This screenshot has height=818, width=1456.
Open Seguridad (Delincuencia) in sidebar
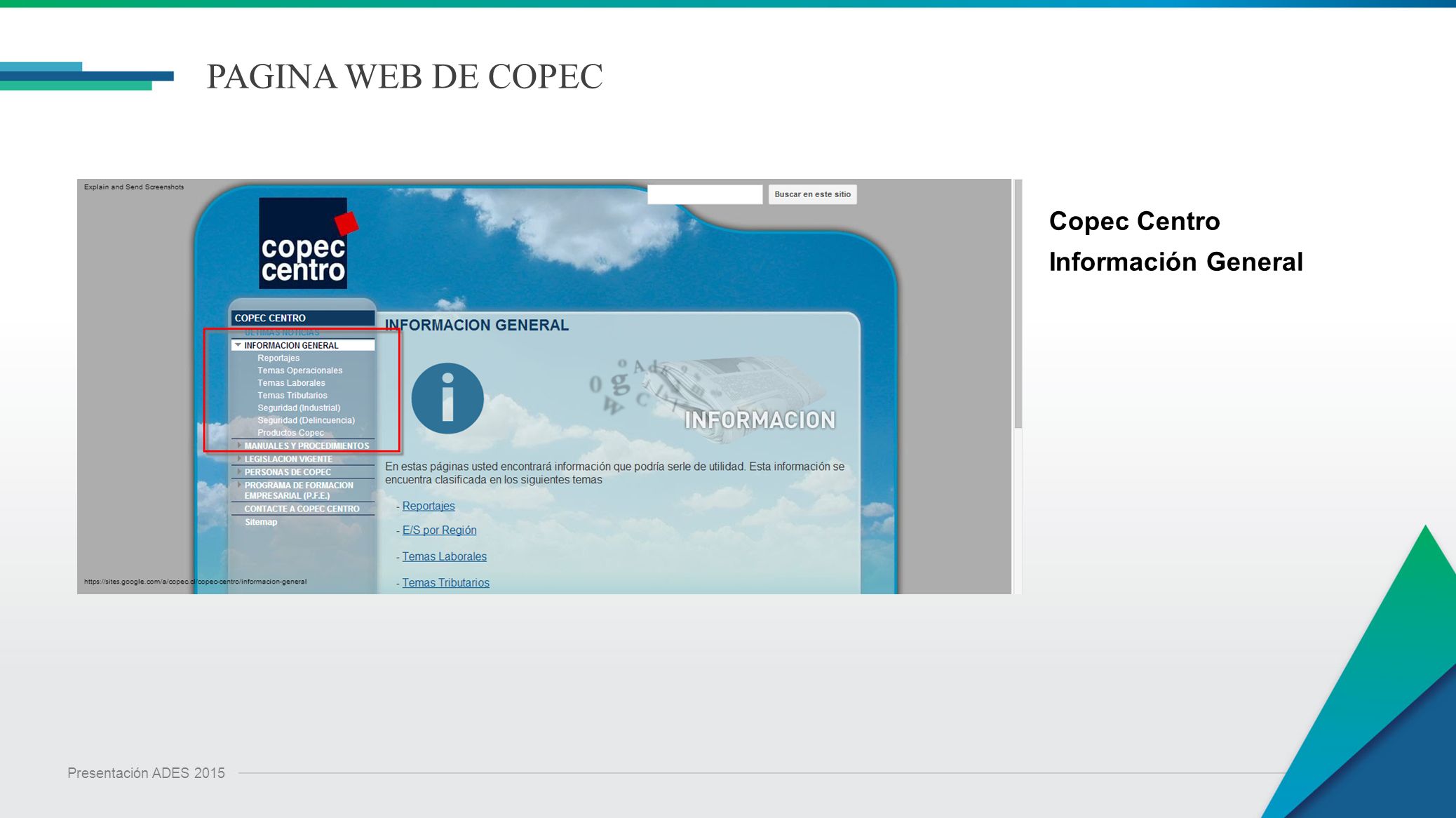coord(306,420)
